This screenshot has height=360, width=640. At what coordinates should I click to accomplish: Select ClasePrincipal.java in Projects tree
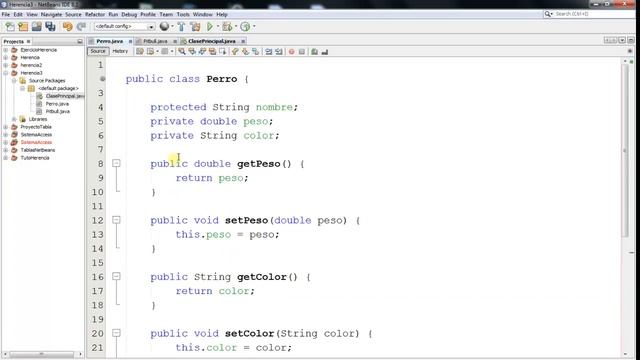pos(64,96)
